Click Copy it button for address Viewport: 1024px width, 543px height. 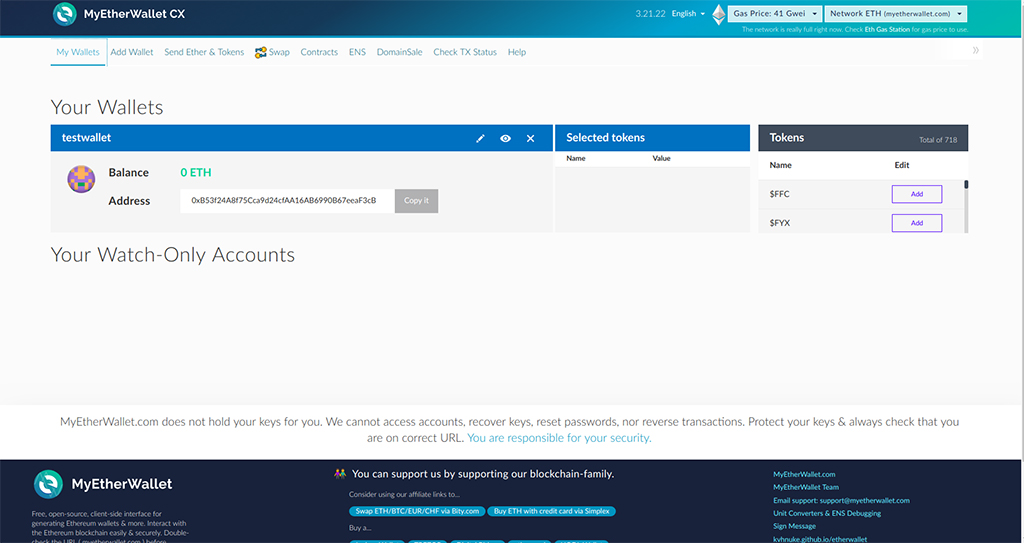417,201
